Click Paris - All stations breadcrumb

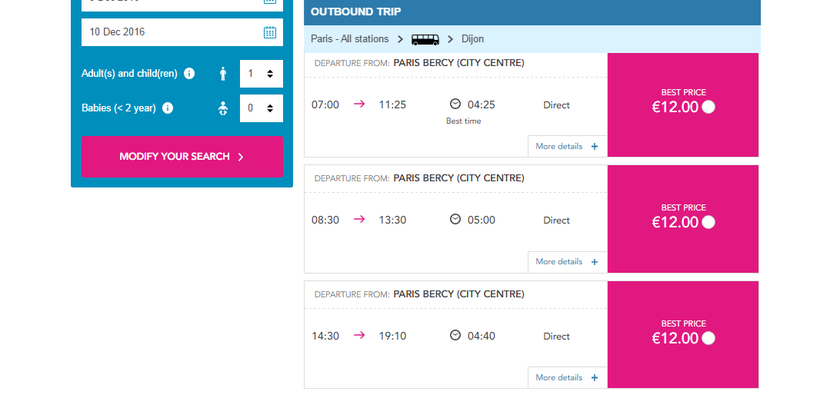pyautogui.click(x=349, y=39)
